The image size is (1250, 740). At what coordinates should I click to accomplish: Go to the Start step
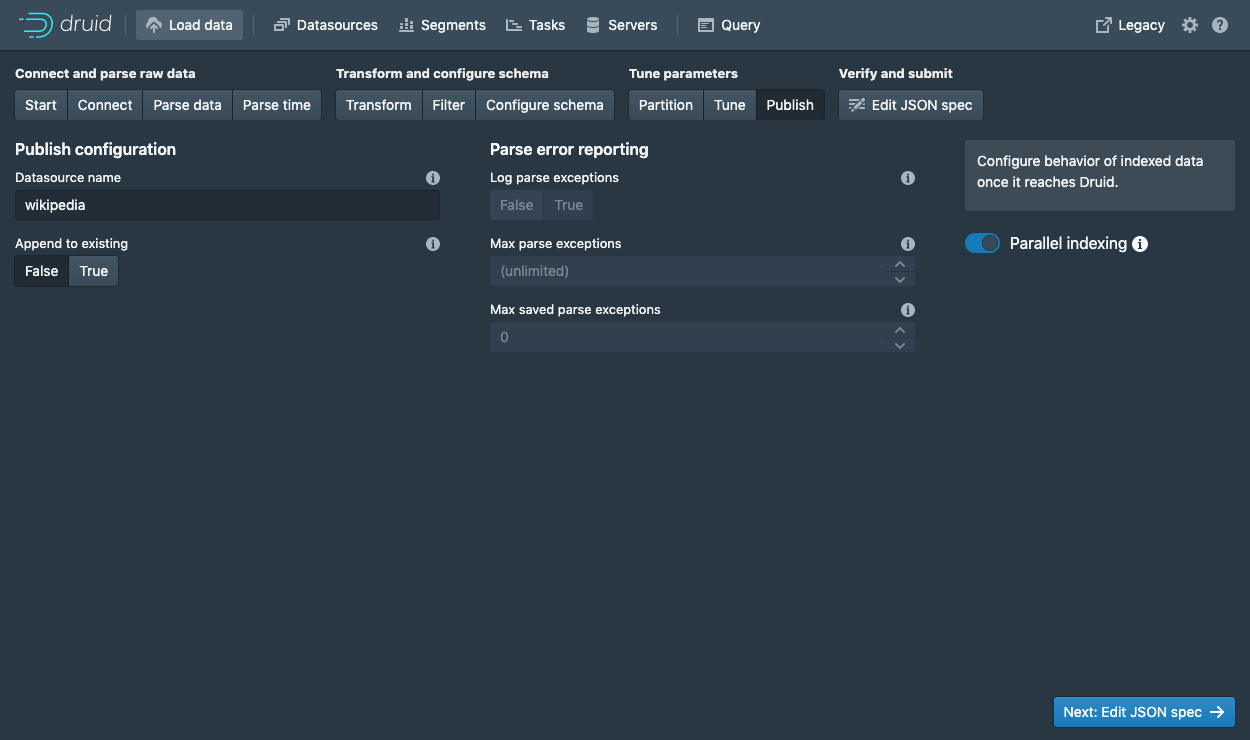tap(41, 105)
